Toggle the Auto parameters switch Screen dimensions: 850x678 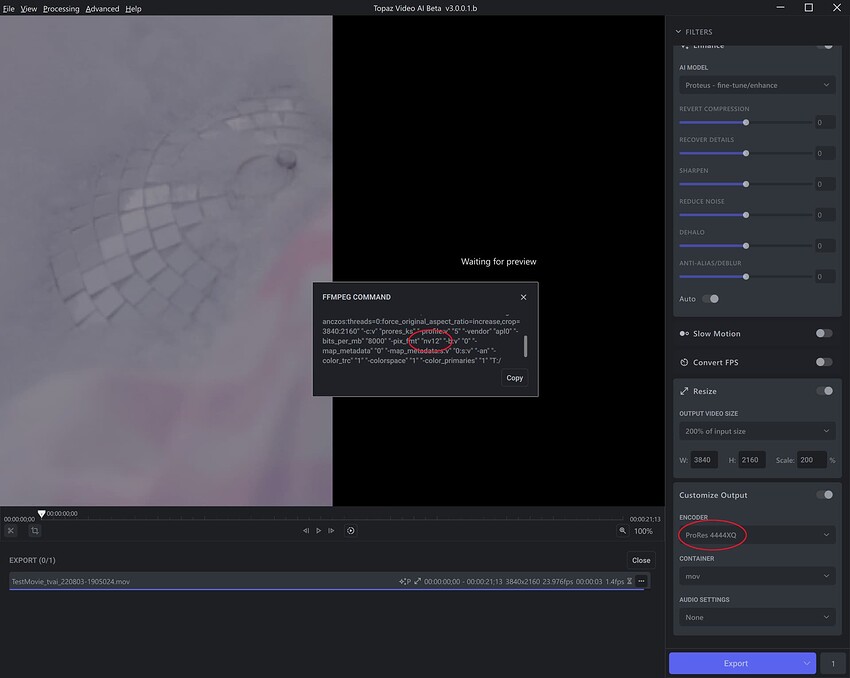point(710,299)
